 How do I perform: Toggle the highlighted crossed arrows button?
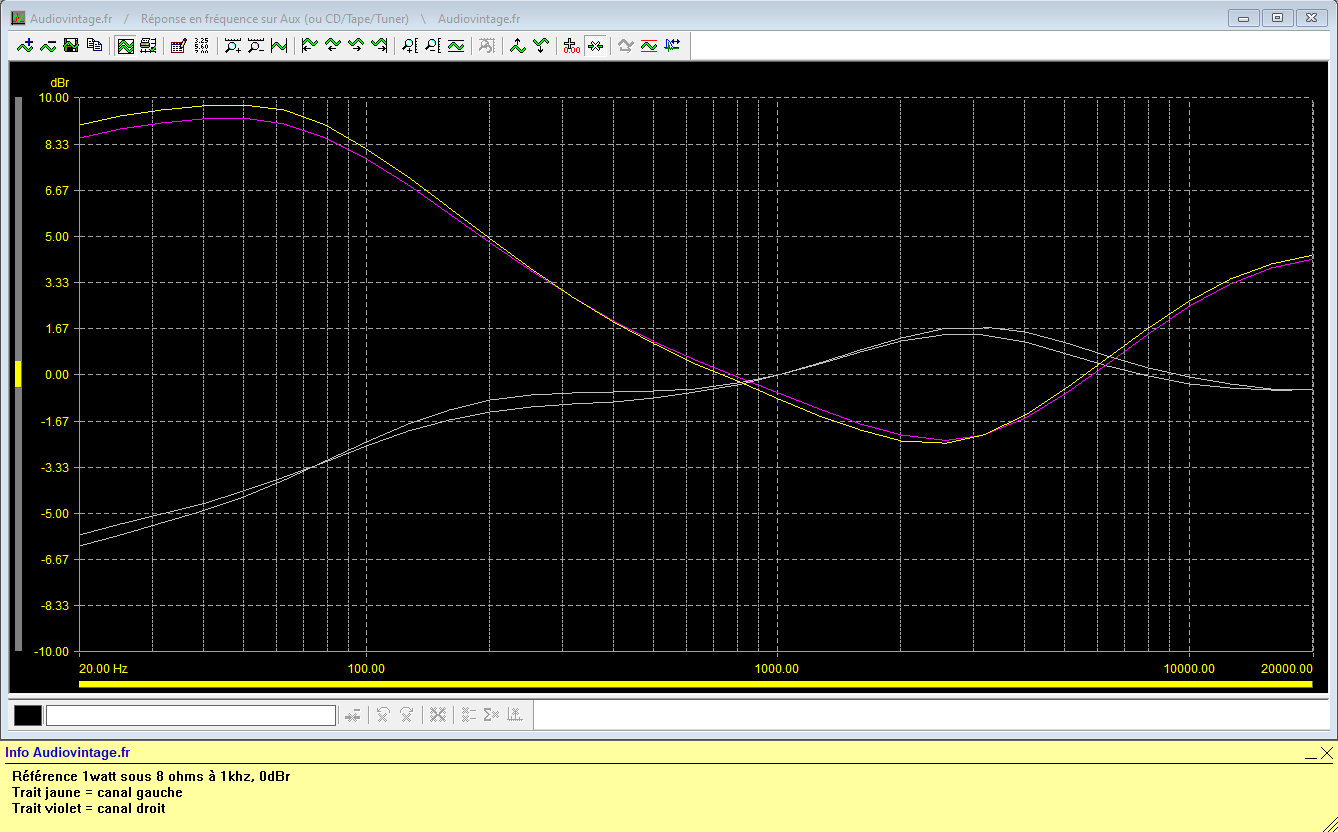click(595, 45)
